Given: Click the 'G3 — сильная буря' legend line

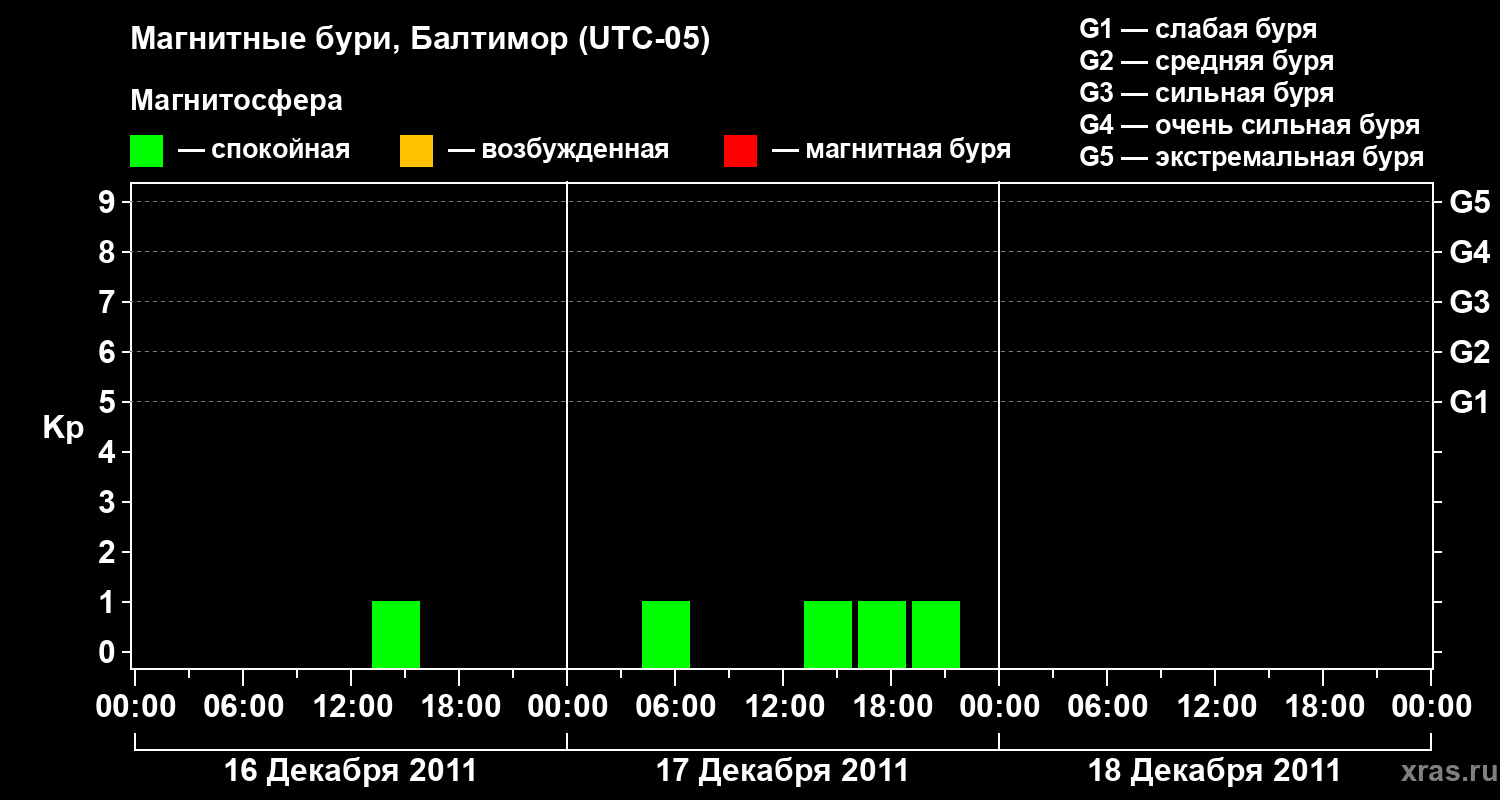Looking at the screenshot, I should click(1206, 93).
